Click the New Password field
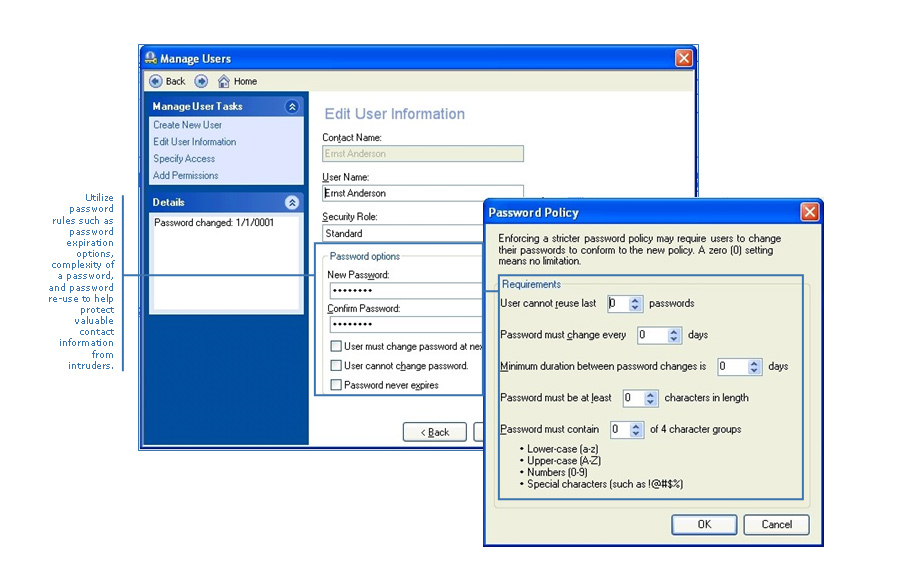 tap(406, 291)
